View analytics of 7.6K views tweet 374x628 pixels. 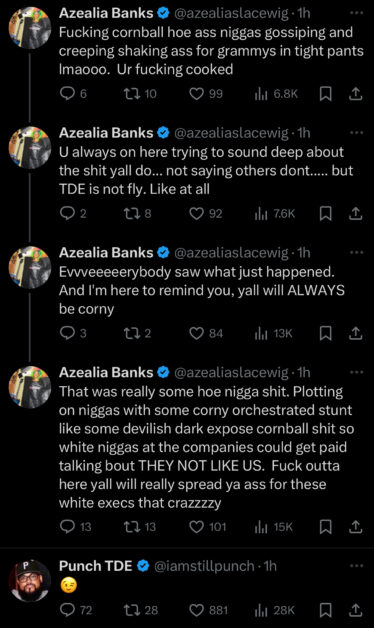[275, 213]
